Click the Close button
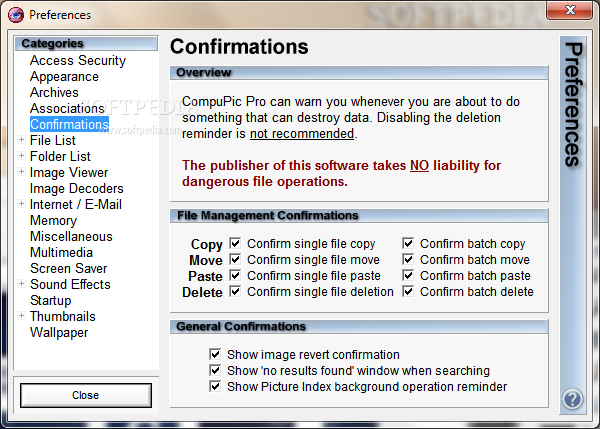The image size is (600, 429). pyautogui.click(x=86, y=395)
